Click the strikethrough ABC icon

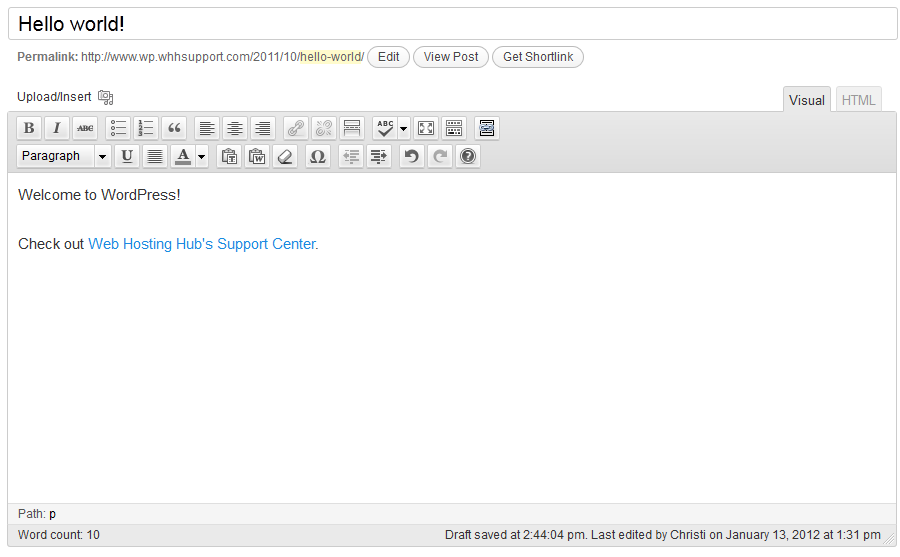pos(85,128)
